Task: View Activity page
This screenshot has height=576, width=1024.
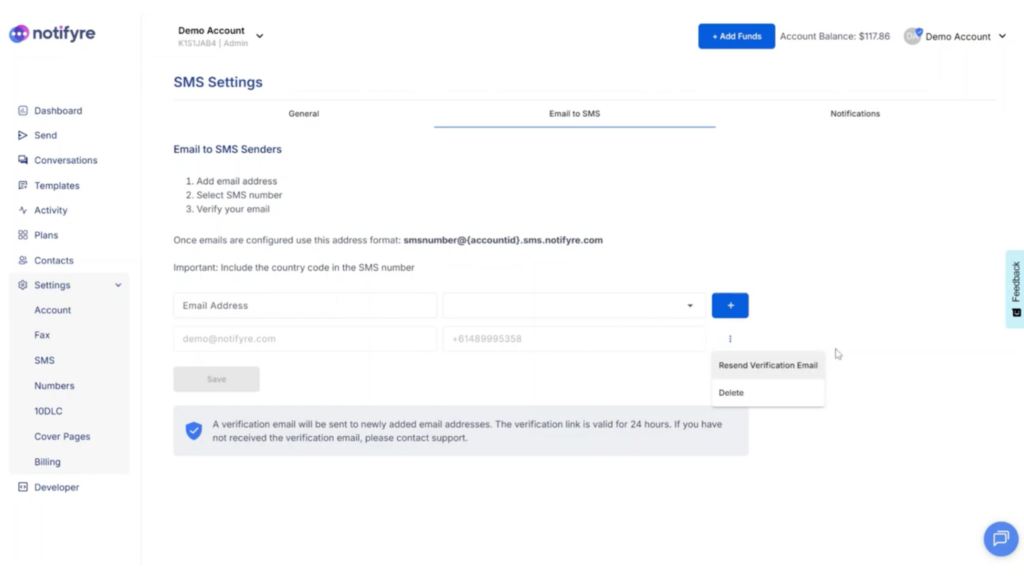Action: tap(51, 210)
